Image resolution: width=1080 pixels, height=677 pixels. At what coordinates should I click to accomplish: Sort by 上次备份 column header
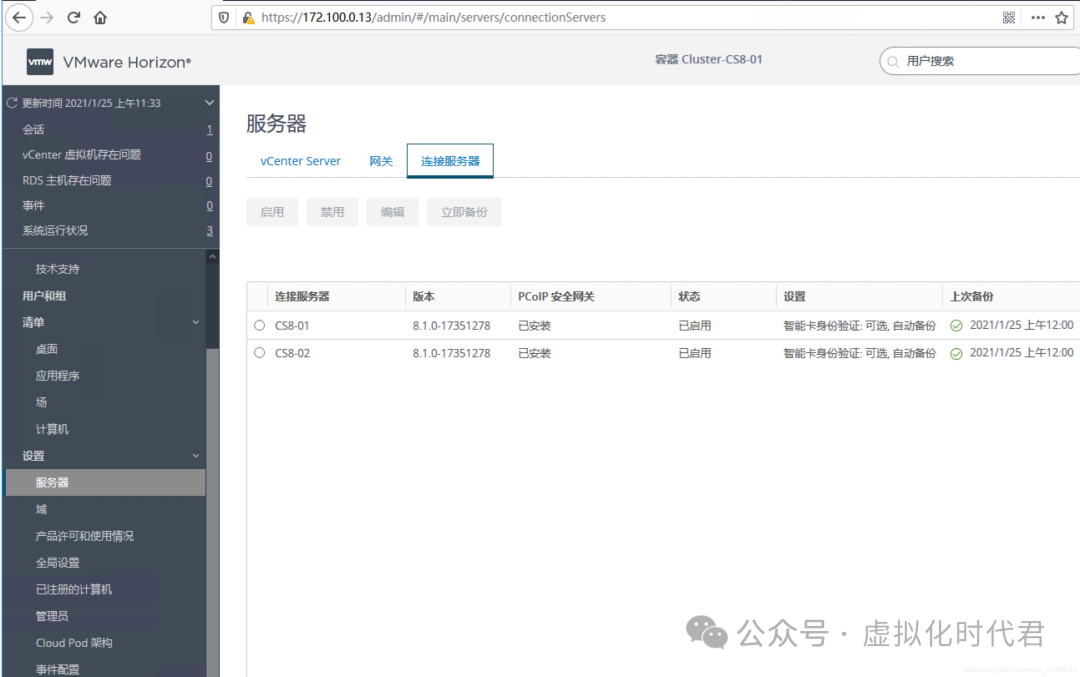click(972, 297)
